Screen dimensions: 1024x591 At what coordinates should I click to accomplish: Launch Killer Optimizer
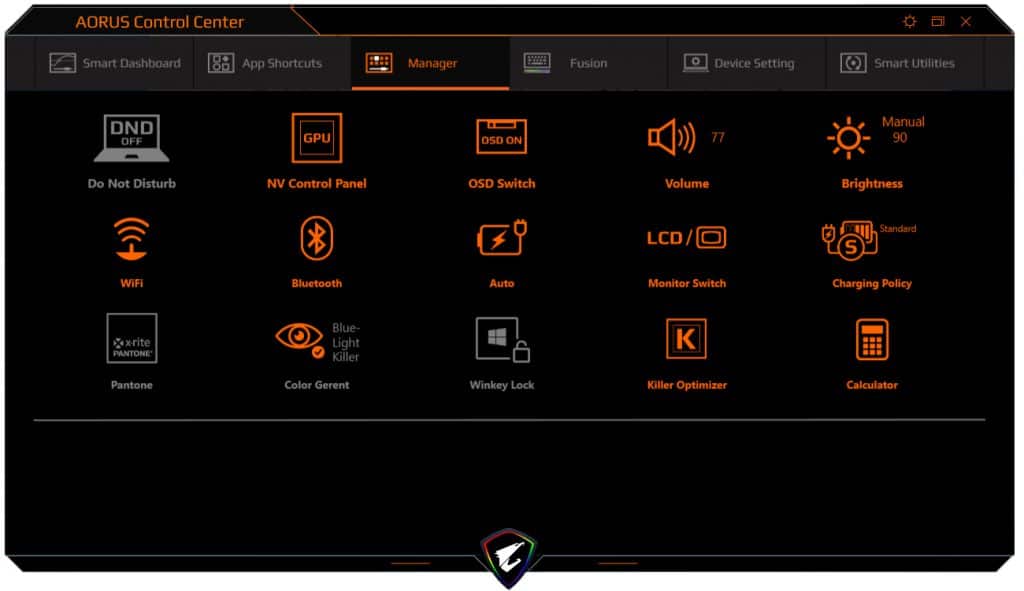[x=686, y=338]
